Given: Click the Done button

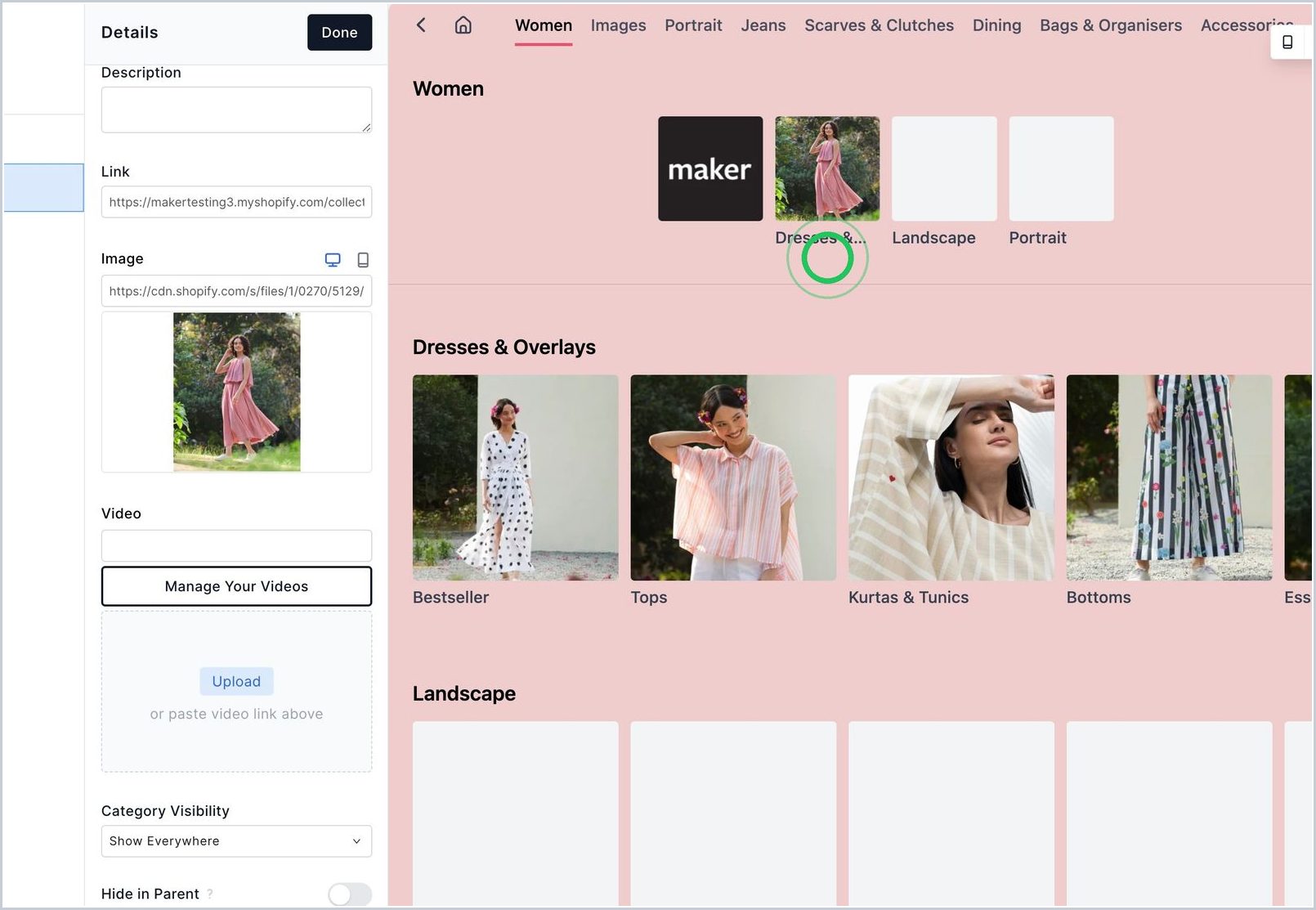Looking at the screenshot, I should coord(339,33).
